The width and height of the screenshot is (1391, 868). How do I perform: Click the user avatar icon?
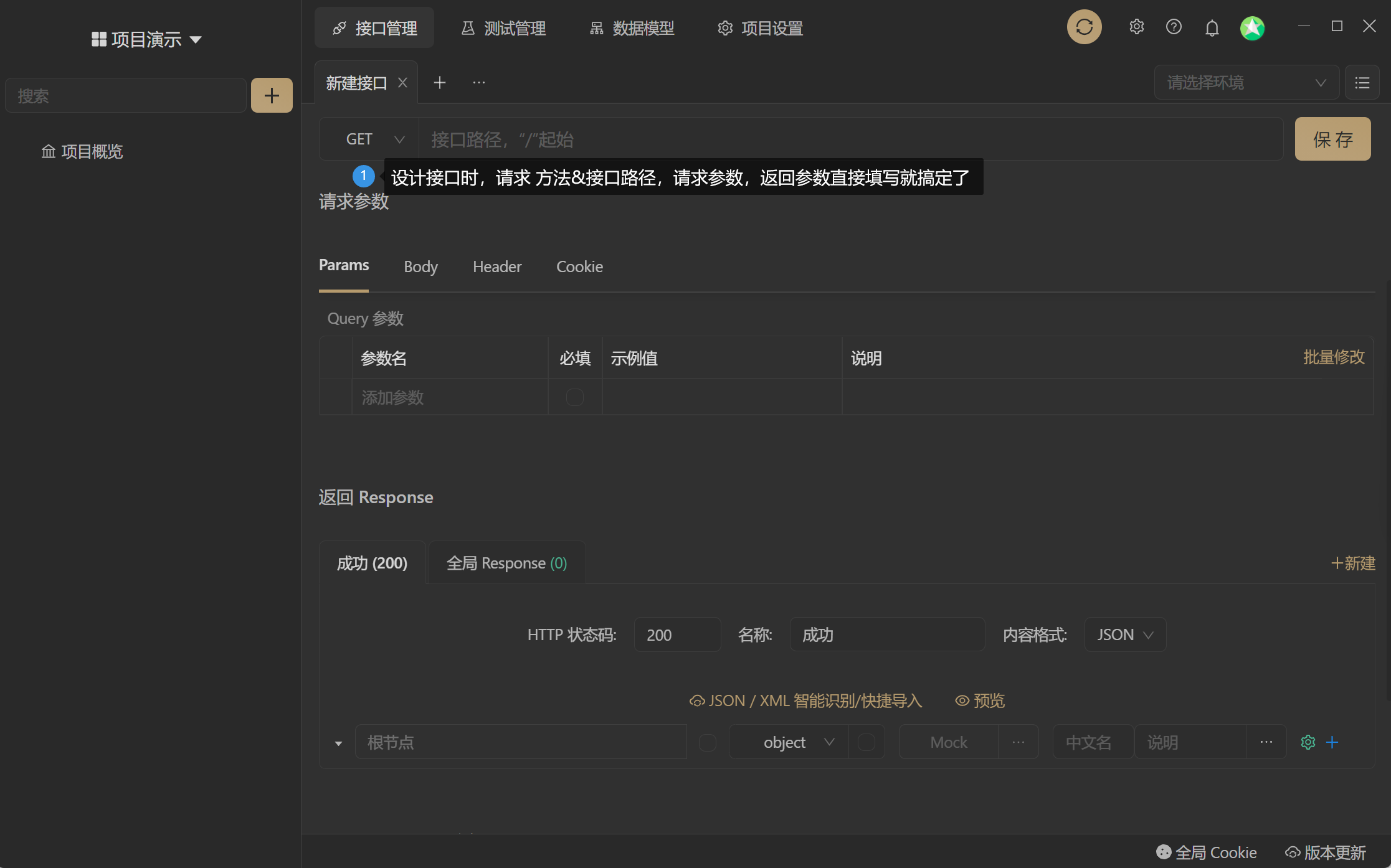coord(1252,28)
